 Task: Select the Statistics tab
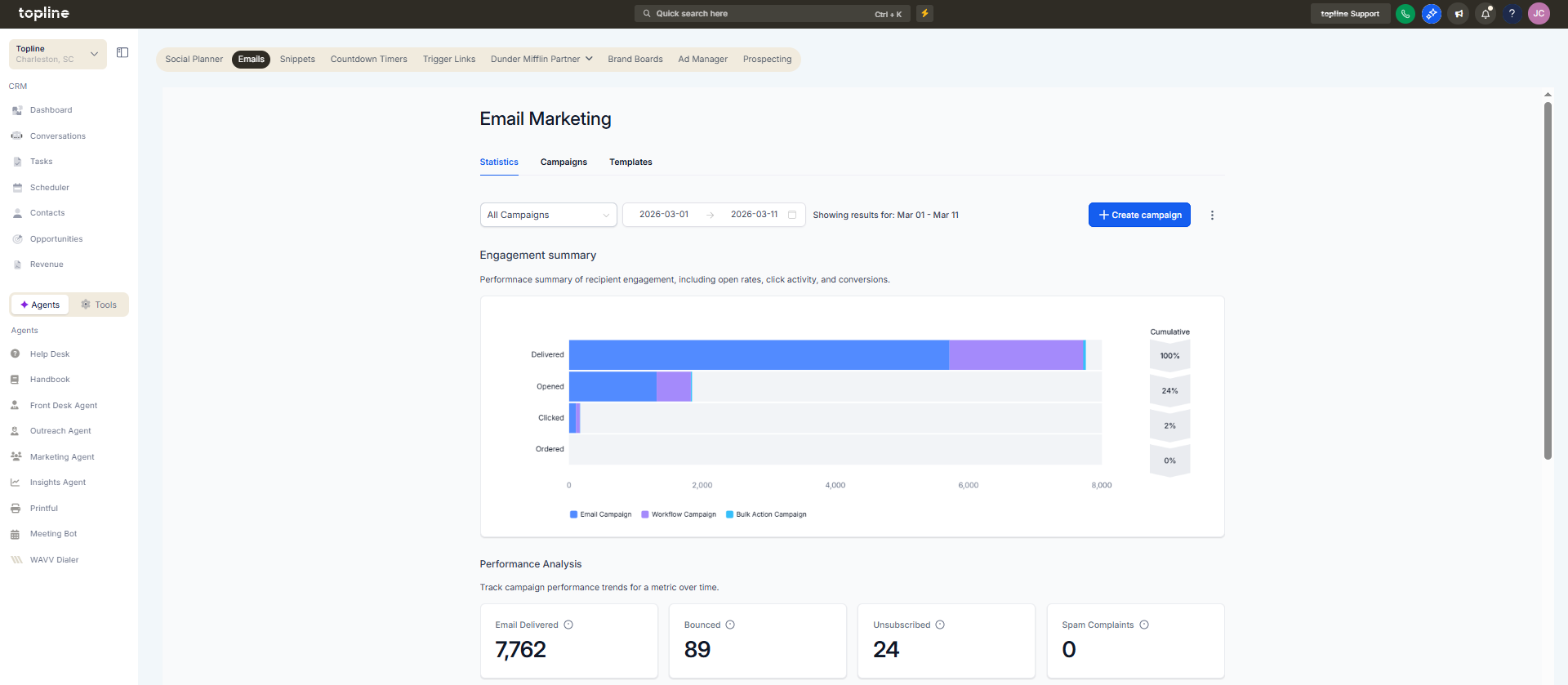click(x=499, y=162)
